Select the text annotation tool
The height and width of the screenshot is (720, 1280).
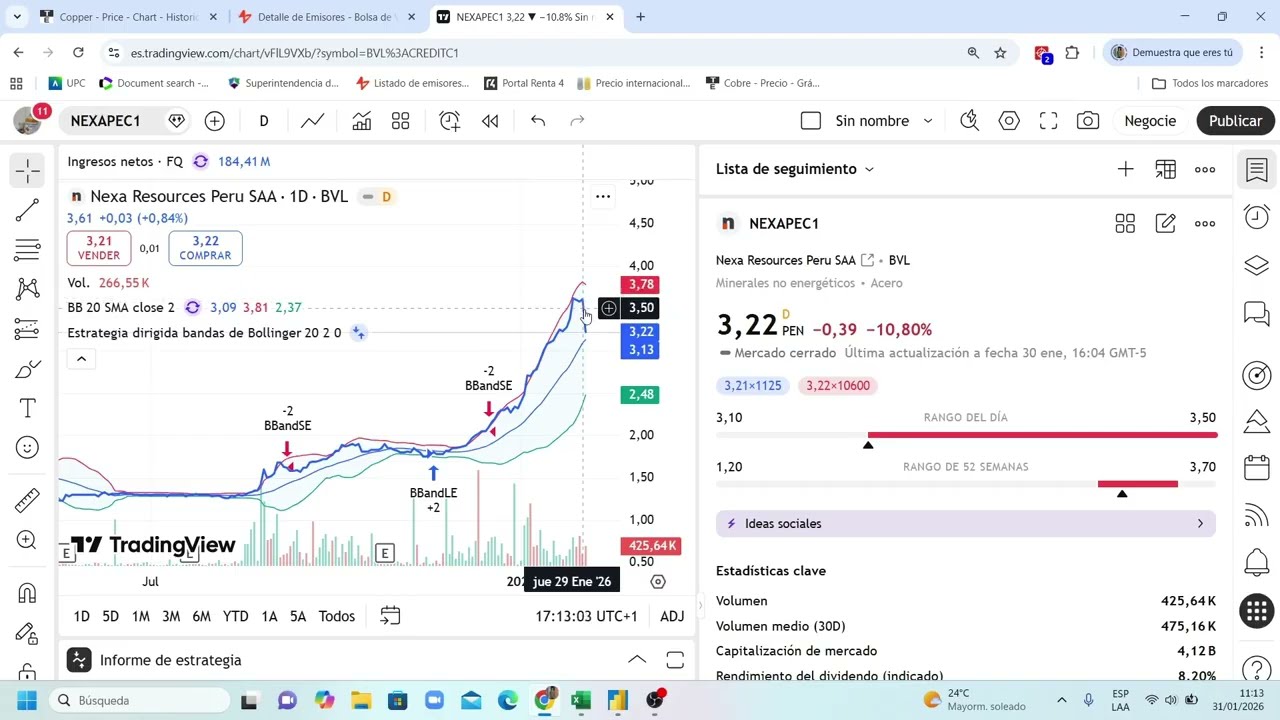(27, 408)
